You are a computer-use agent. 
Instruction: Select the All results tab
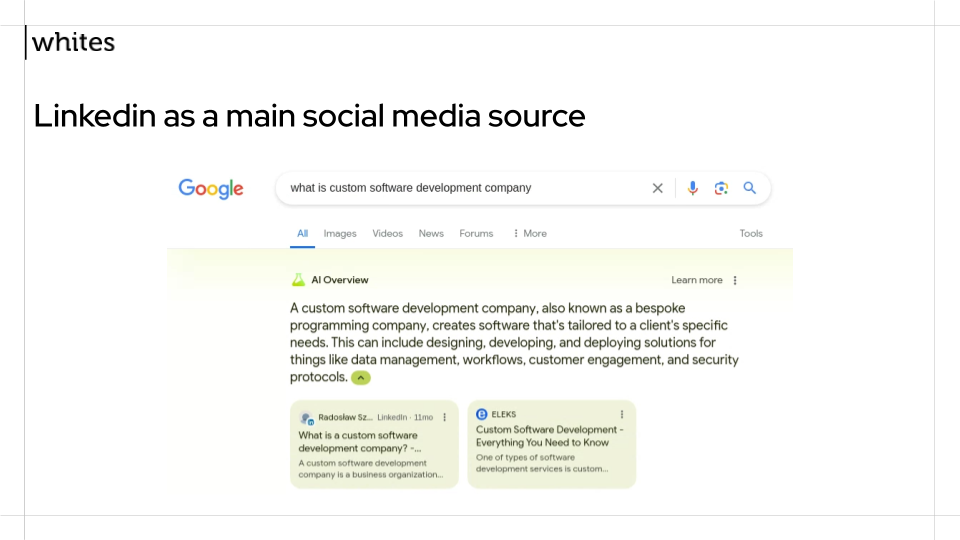coord(302,233)
